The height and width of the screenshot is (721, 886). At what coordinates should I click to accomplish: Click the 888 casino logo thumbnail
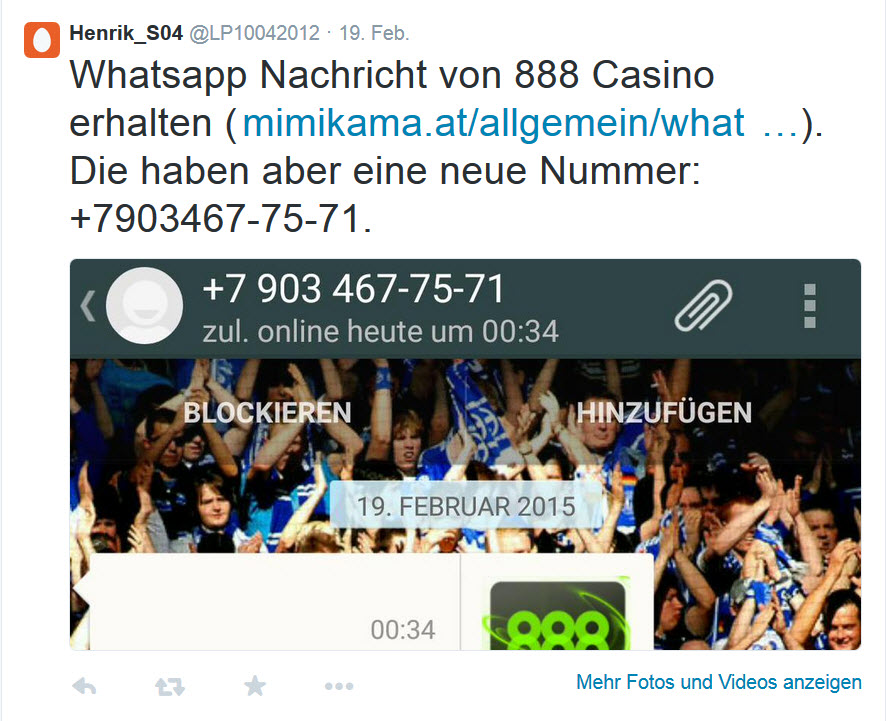tap(558, 616)
